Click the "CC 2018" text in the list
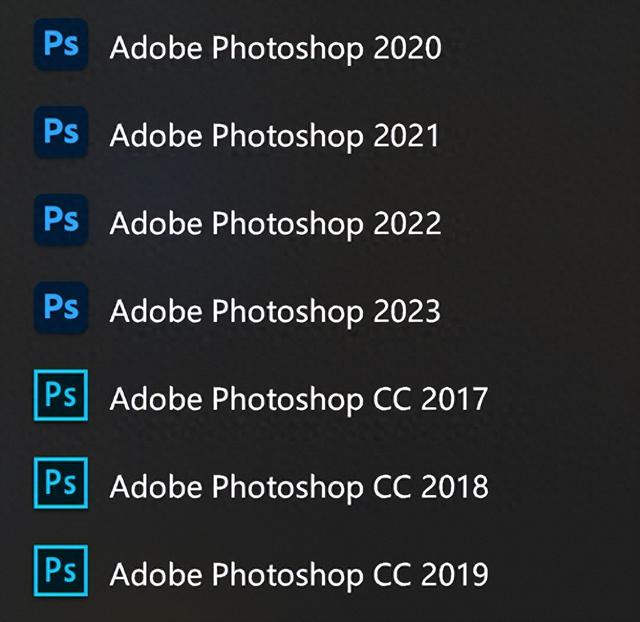The image size is (640, 622). pos(428,486)
